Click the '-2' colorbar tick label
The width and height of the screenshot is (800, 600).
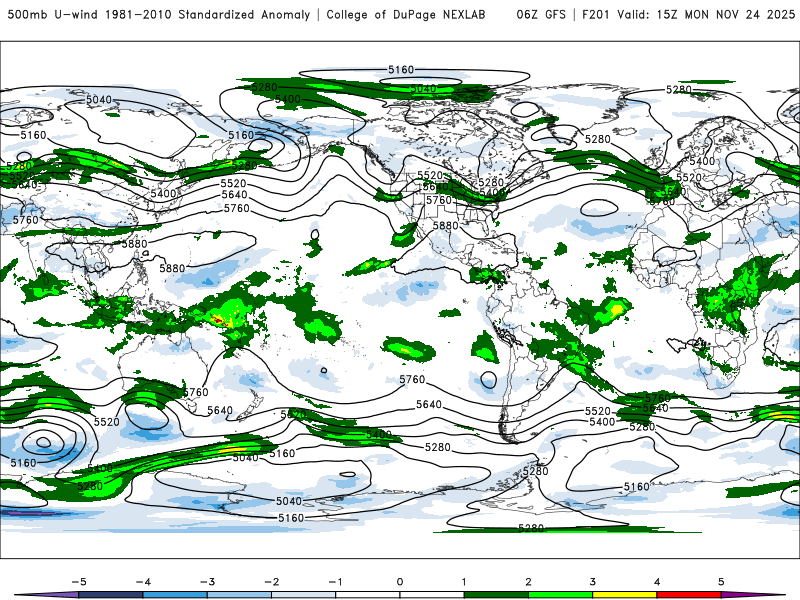coord(271,582)
